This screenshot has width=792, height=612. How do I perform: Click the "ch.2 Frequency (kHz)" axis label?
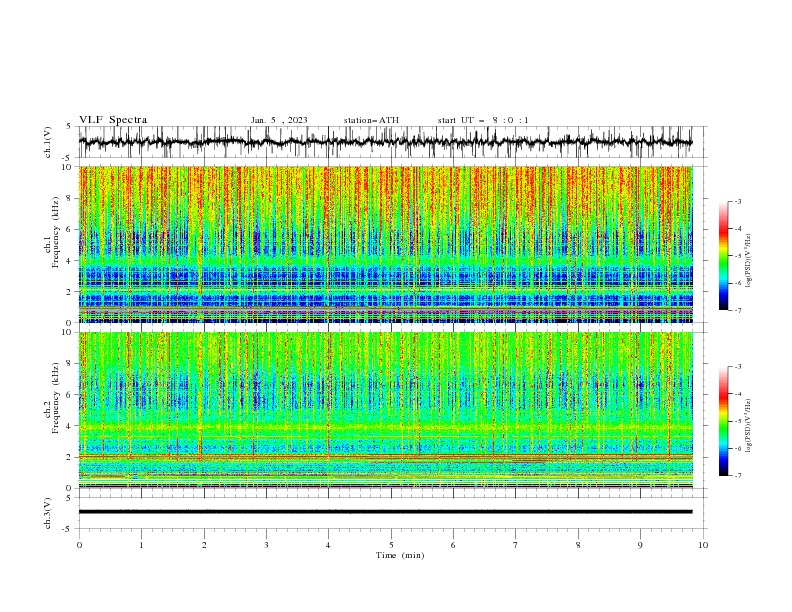[x=52, y=398]
